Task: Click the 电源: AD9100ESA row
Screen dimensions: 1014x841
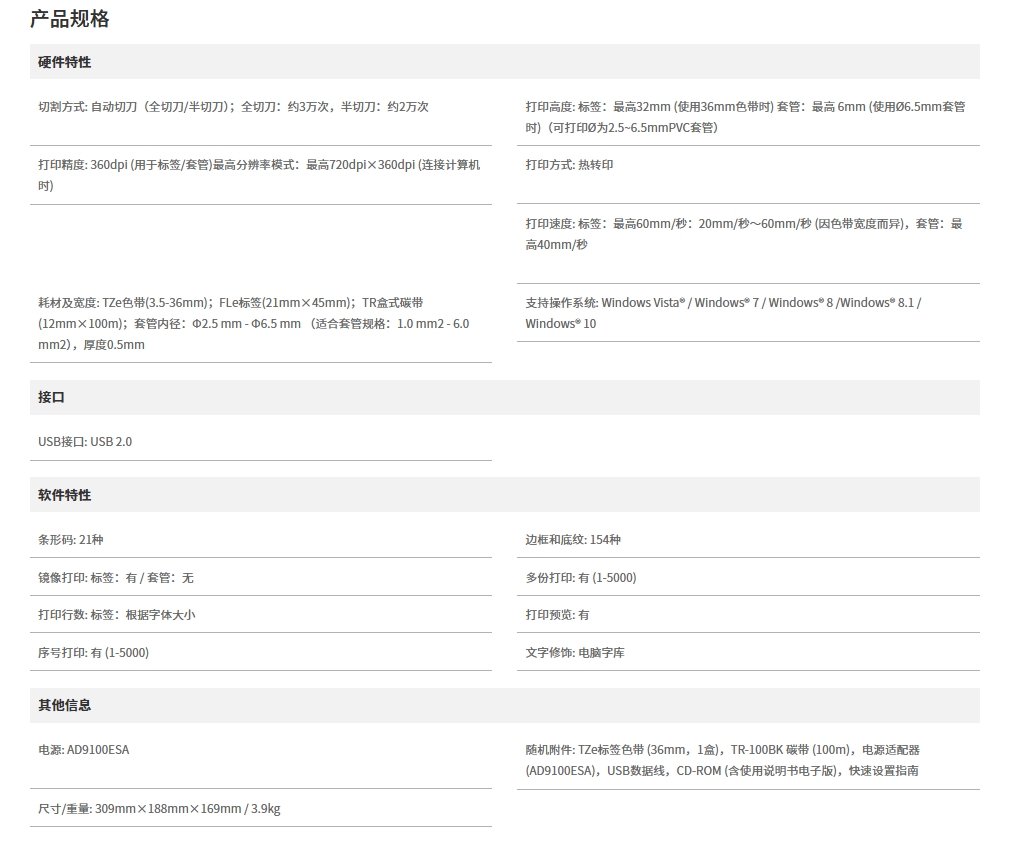Action: [261, 759]
